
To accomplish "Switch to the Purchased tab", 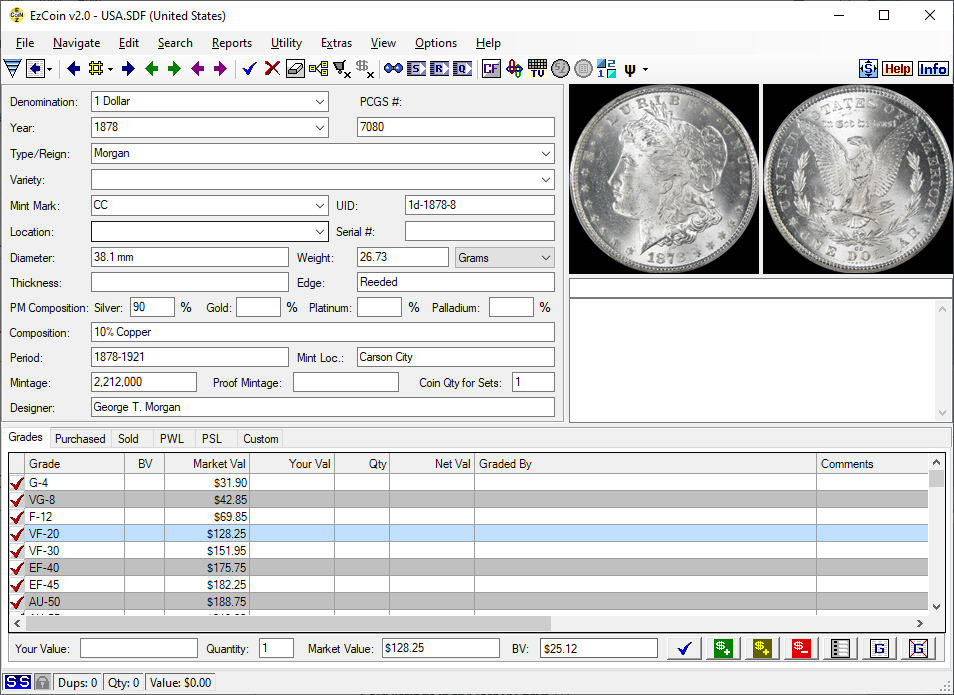I will point(80,438).
